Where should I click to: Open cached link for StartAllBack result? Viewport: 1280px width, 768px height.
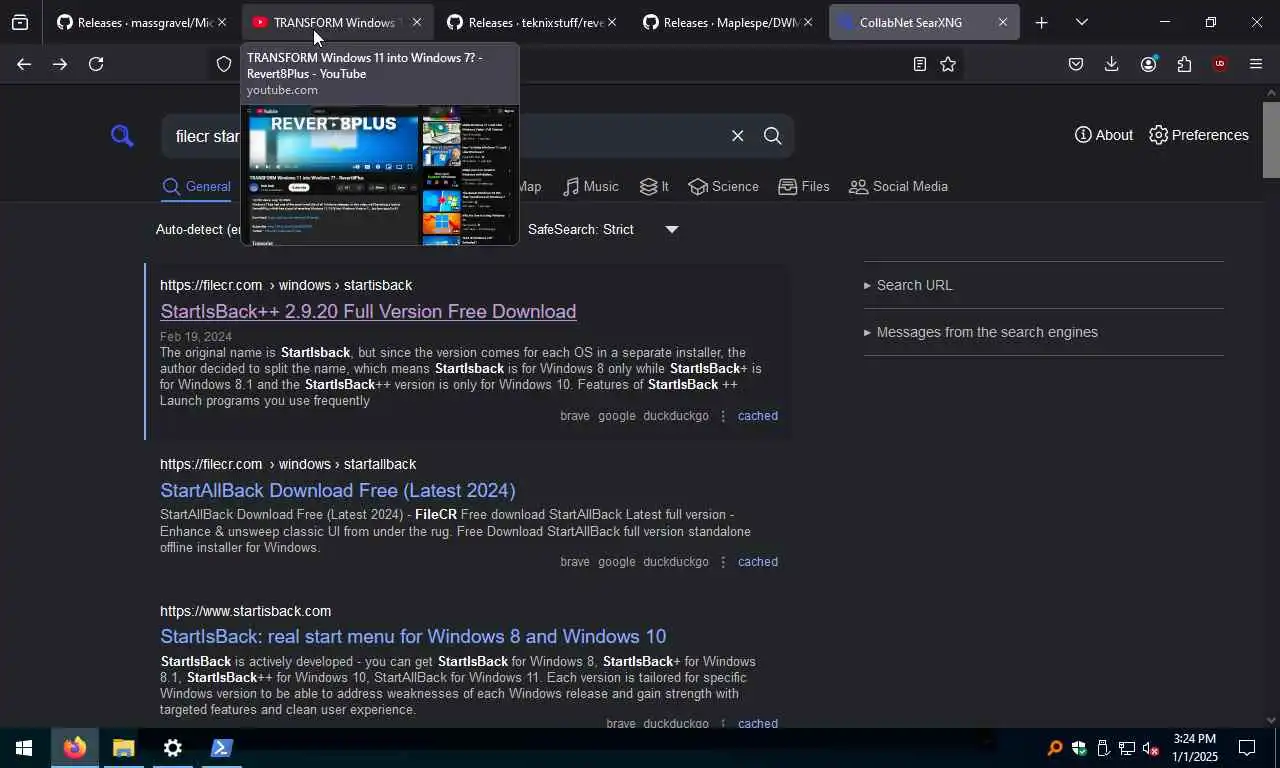point(758,562)
